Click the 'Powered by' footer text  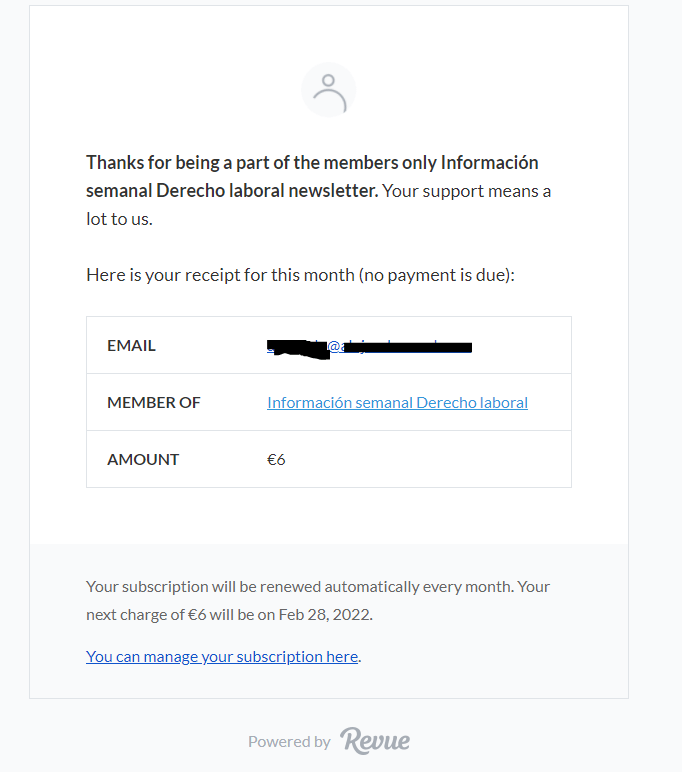289,741
